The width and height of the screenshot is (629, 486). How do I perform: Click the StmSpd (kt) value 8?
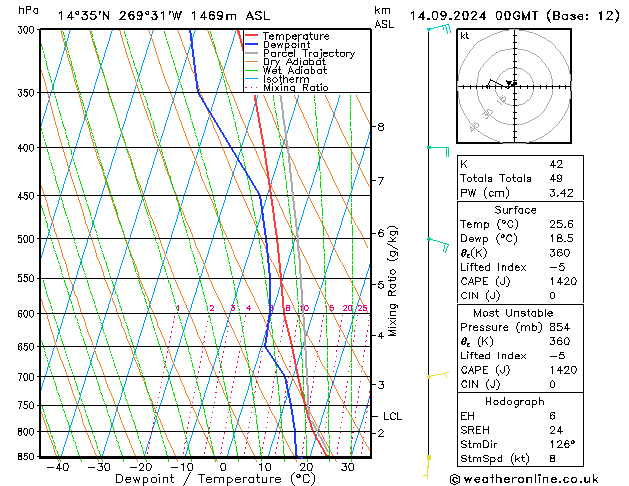553,459
